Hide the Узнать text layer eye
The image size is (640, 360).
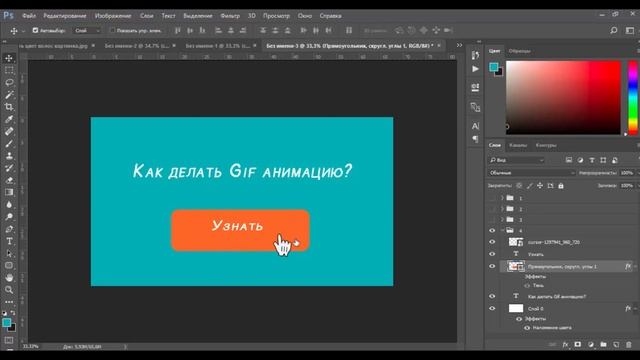492,254
